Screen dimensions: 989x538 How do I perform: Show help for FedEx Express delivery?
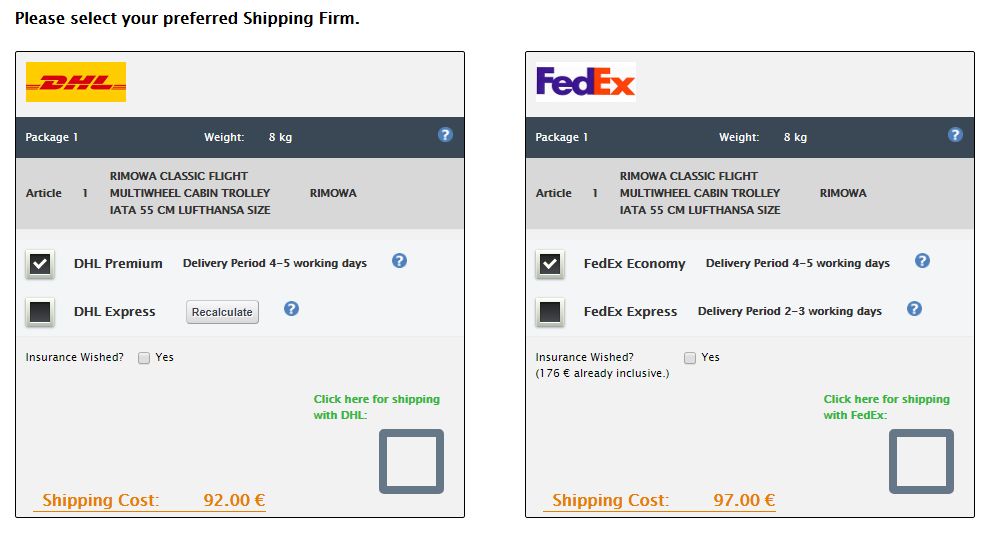[914, 309]
